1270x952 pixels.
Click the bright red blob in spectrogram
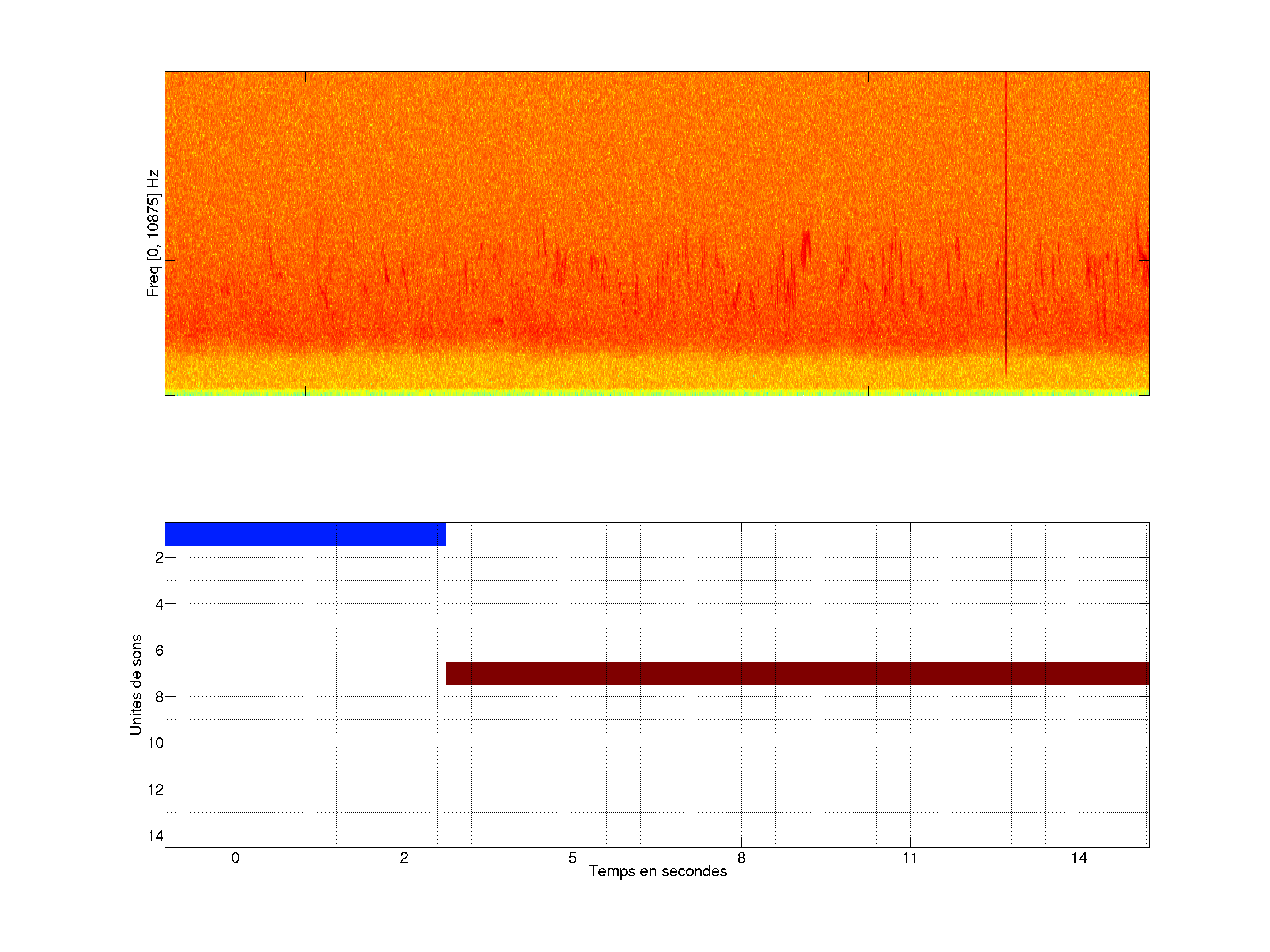tap(806, 248)
